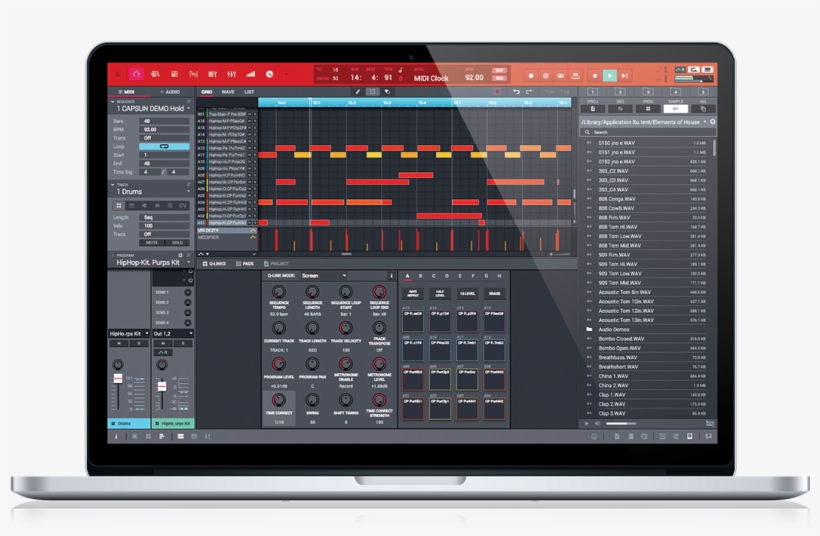Click the TAP tempo button
This screenshot has height=536, width=820.
point(498,71)
